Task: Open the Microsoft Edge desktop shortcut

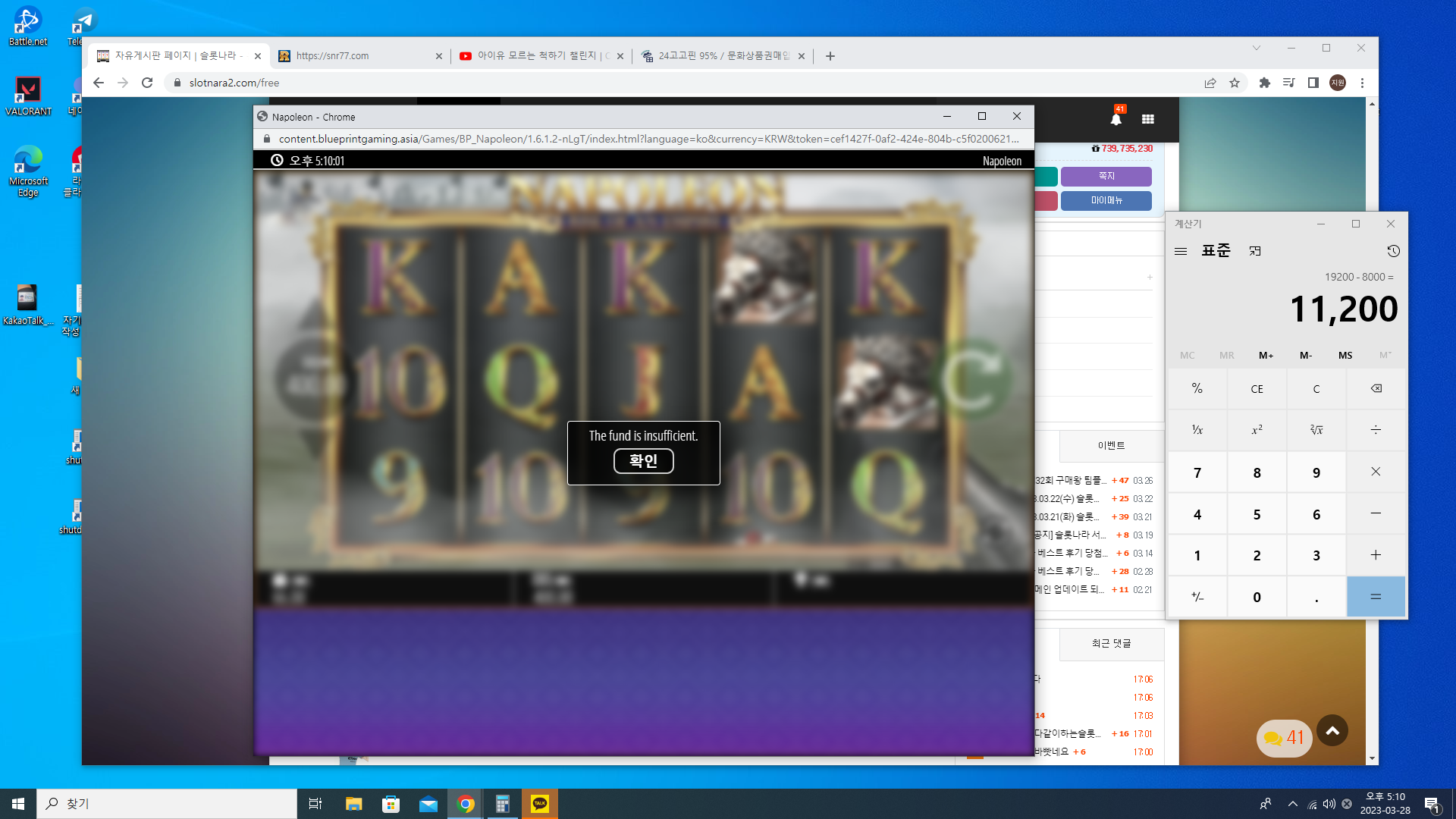Action: (x=28, y=171)
